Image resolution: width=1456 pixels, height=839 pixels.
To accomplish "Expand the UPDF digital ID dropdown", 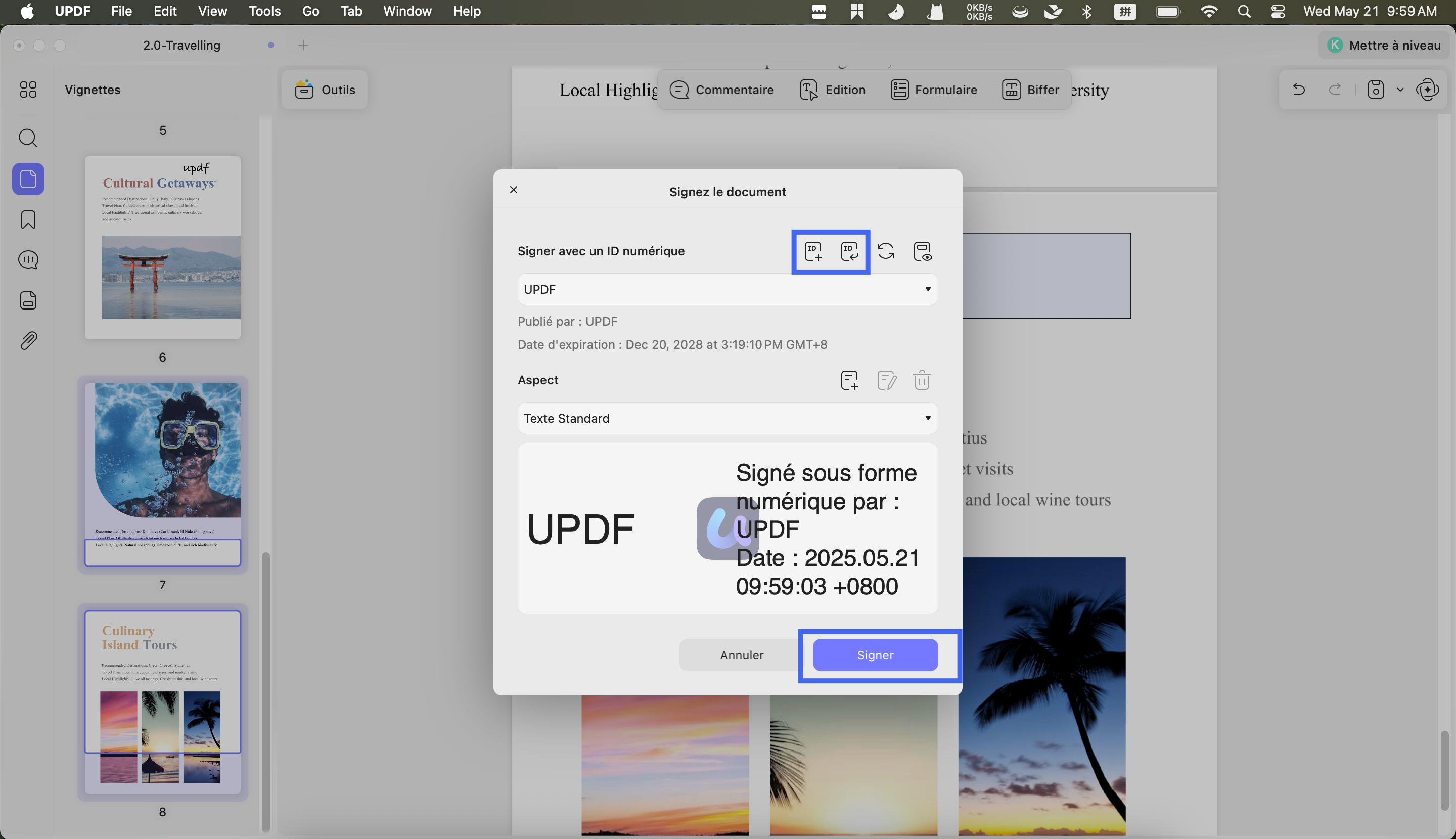I will (727, 289).
